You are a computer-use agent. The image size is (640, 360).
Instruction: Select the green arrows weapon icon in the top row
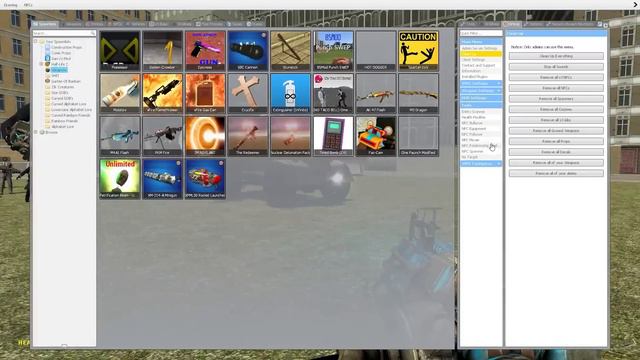coord(120,51)
